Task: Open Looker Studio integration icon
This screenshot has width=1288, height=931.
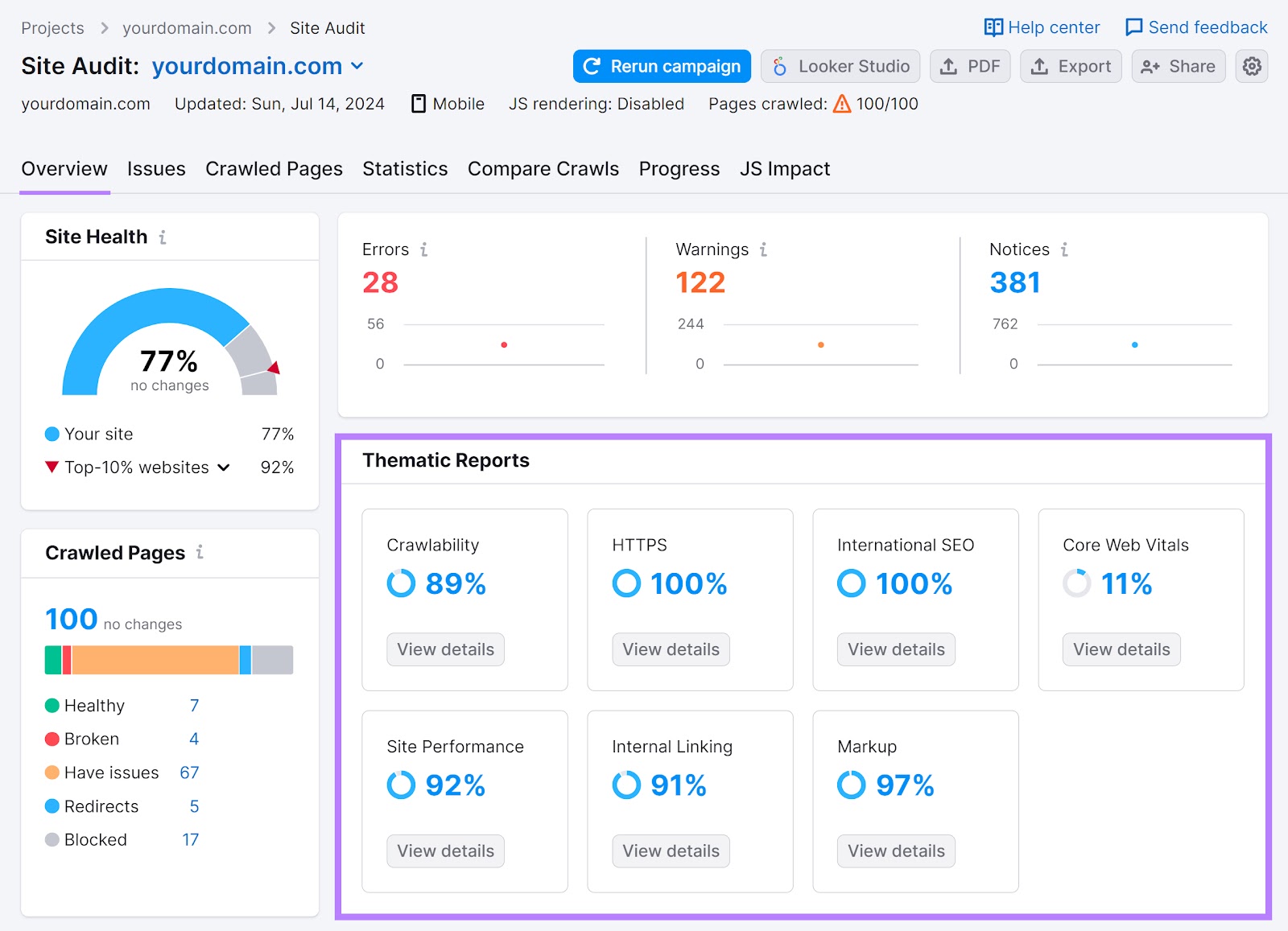Action: tap(778, 66)
